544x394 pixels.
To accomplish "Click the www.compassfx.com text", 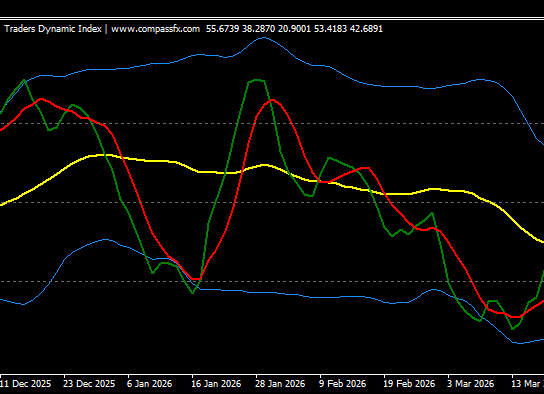I will (x=155, y=29).
